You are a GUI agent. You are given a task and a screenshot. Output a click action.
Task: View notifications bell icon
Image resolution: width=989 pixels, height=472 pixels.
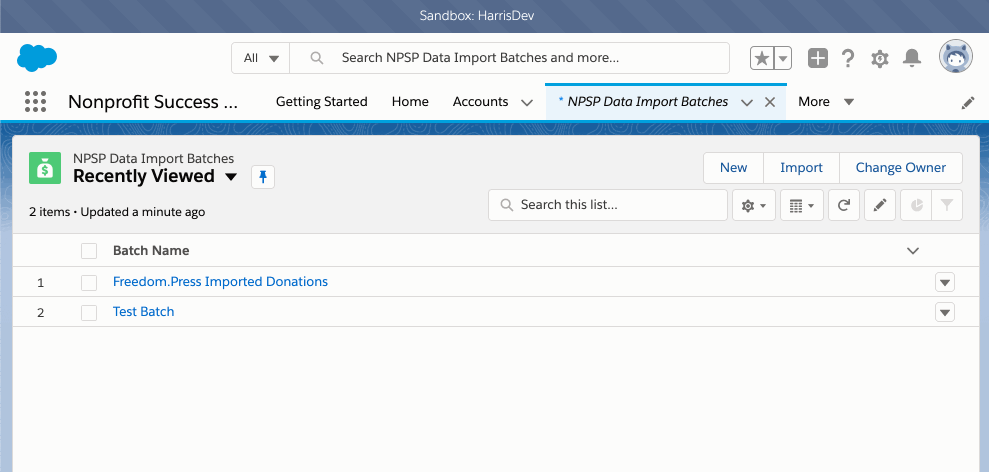pyautogui.click(x=911, y=58)
